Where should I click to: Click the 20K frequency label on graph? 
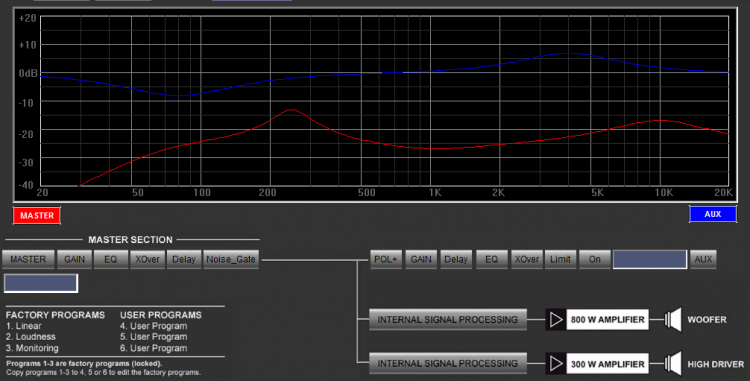point(723,193)
